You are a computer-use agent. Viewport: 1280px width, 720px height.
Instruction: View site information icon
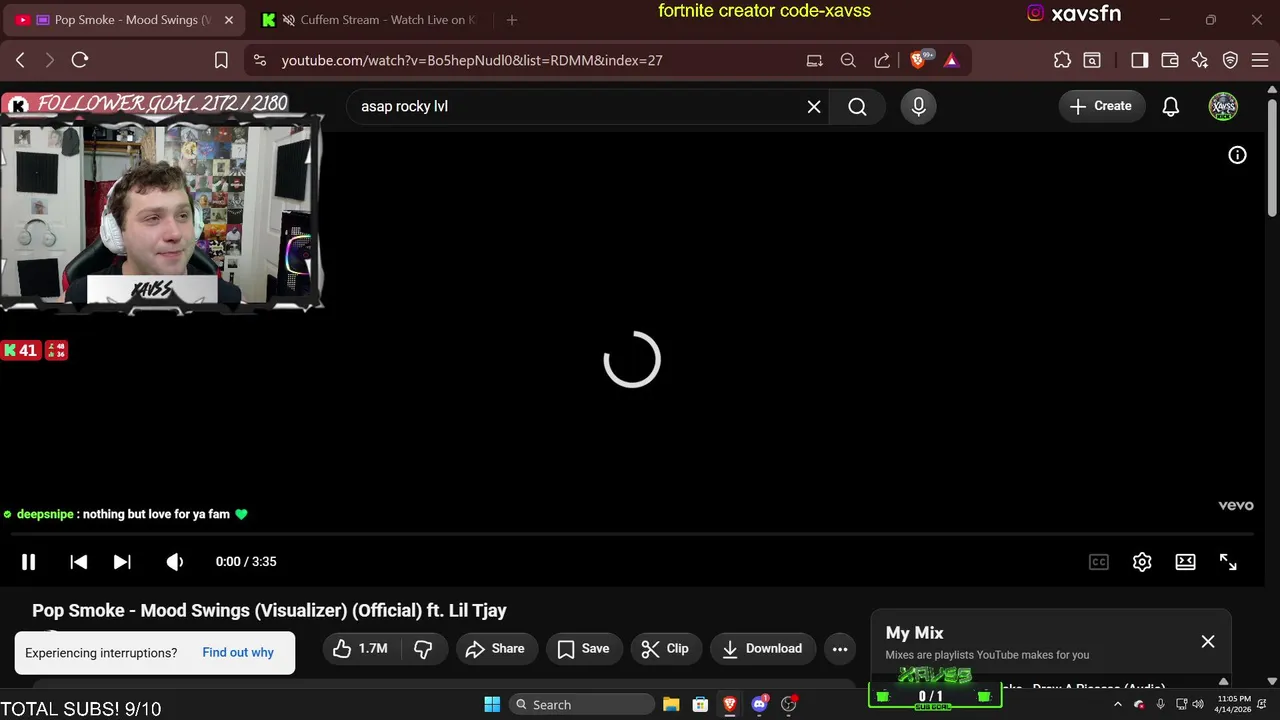coord(260,60)
